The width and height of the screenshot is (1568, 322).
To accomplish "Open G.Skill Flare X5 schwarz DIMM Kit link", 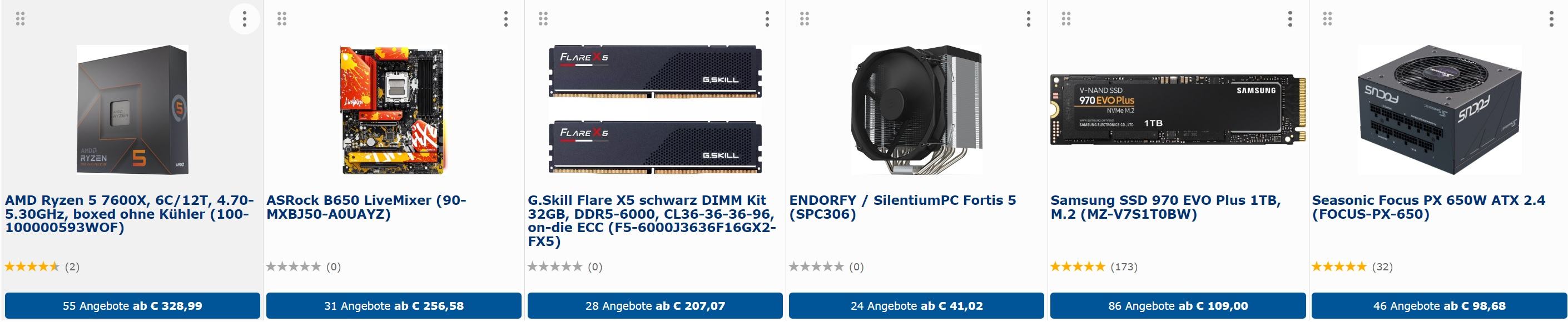I will tap(652, 220).
